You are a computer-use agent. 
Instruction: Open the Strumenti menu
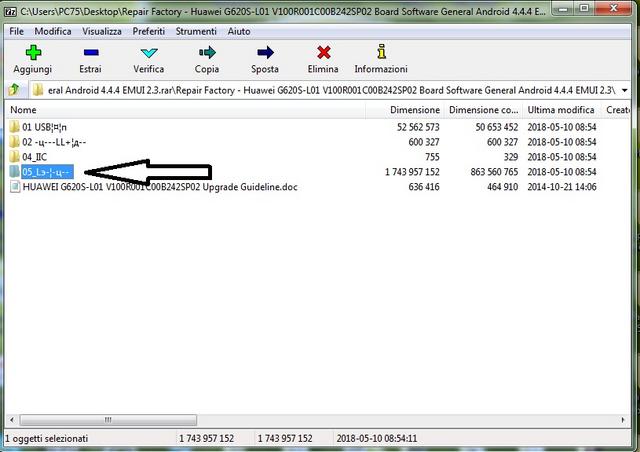(196, 31)
